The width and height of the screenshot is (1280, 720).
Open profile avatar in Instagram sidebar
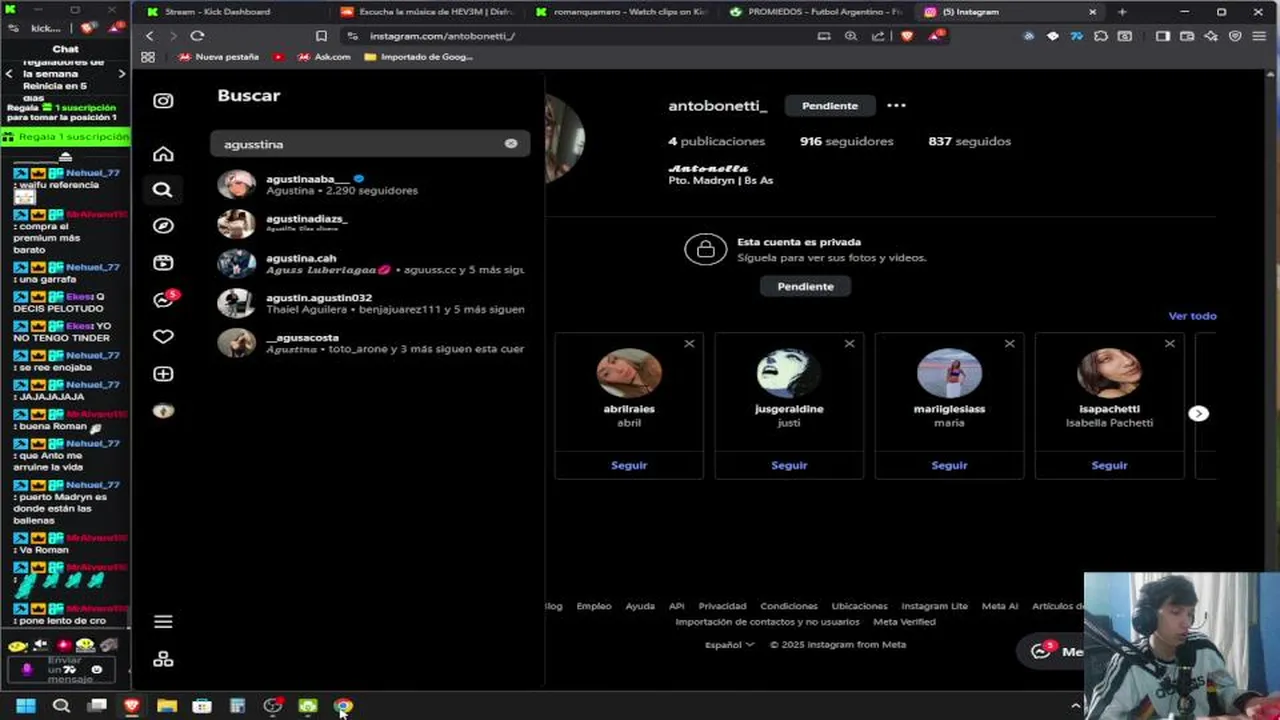pyautogui.click(x=163, y=411)
